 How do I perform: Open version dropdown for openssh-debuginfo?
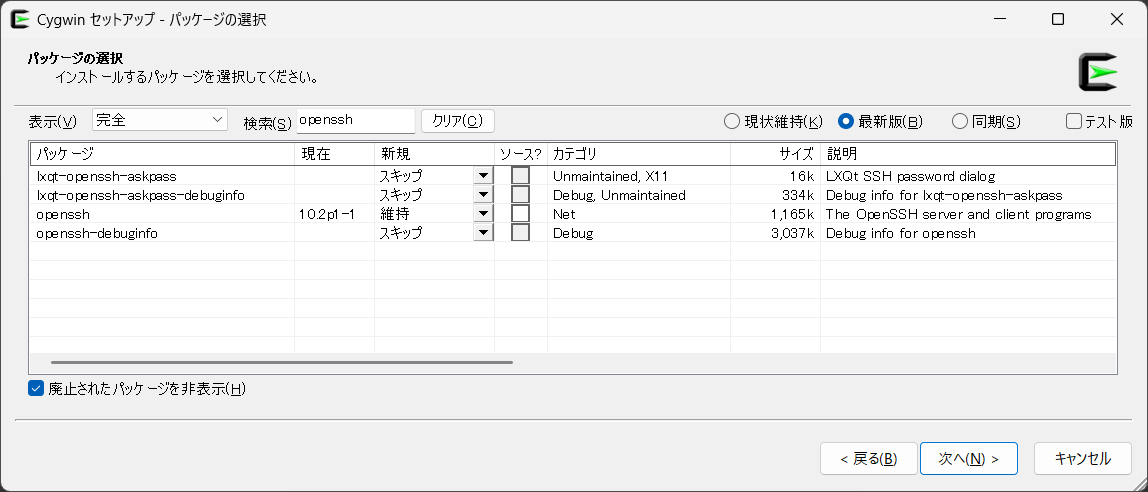click(483, 233)
